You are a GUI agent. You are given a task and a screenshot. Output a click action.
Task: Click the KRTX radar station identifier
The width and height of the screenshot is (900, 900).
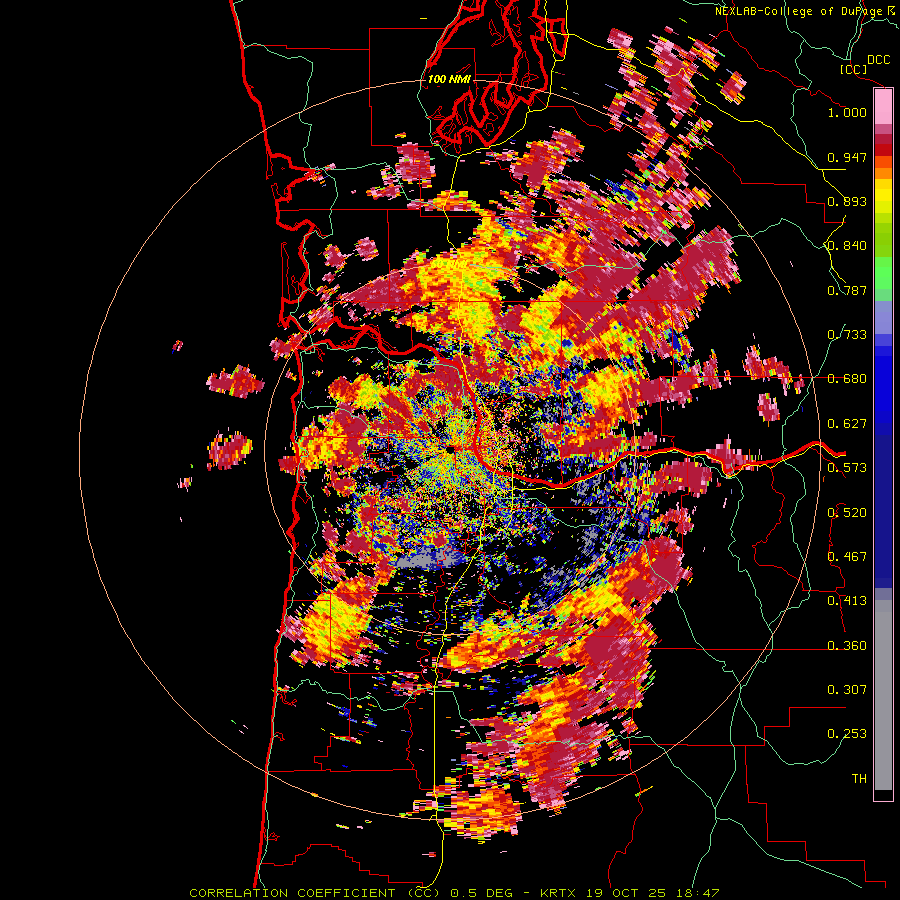click(560, 893)
